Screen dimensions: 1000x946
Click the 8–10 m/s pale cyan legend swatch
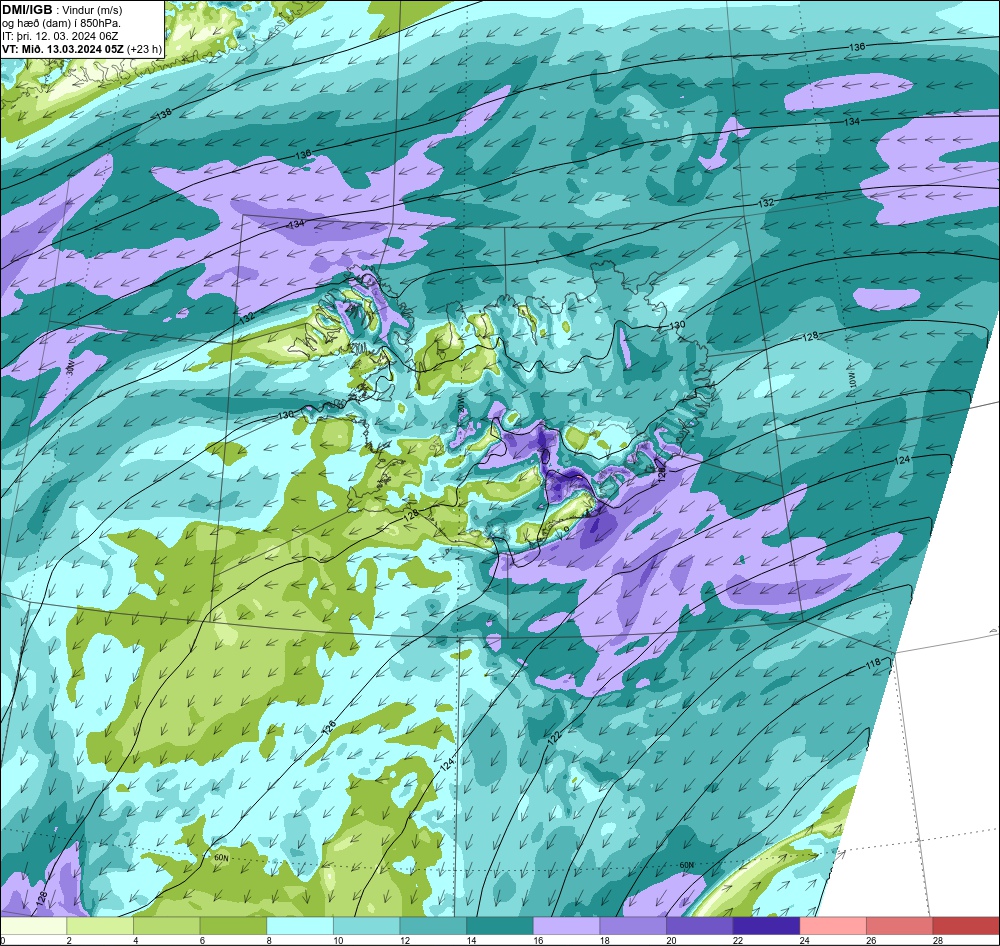(300, 926)
